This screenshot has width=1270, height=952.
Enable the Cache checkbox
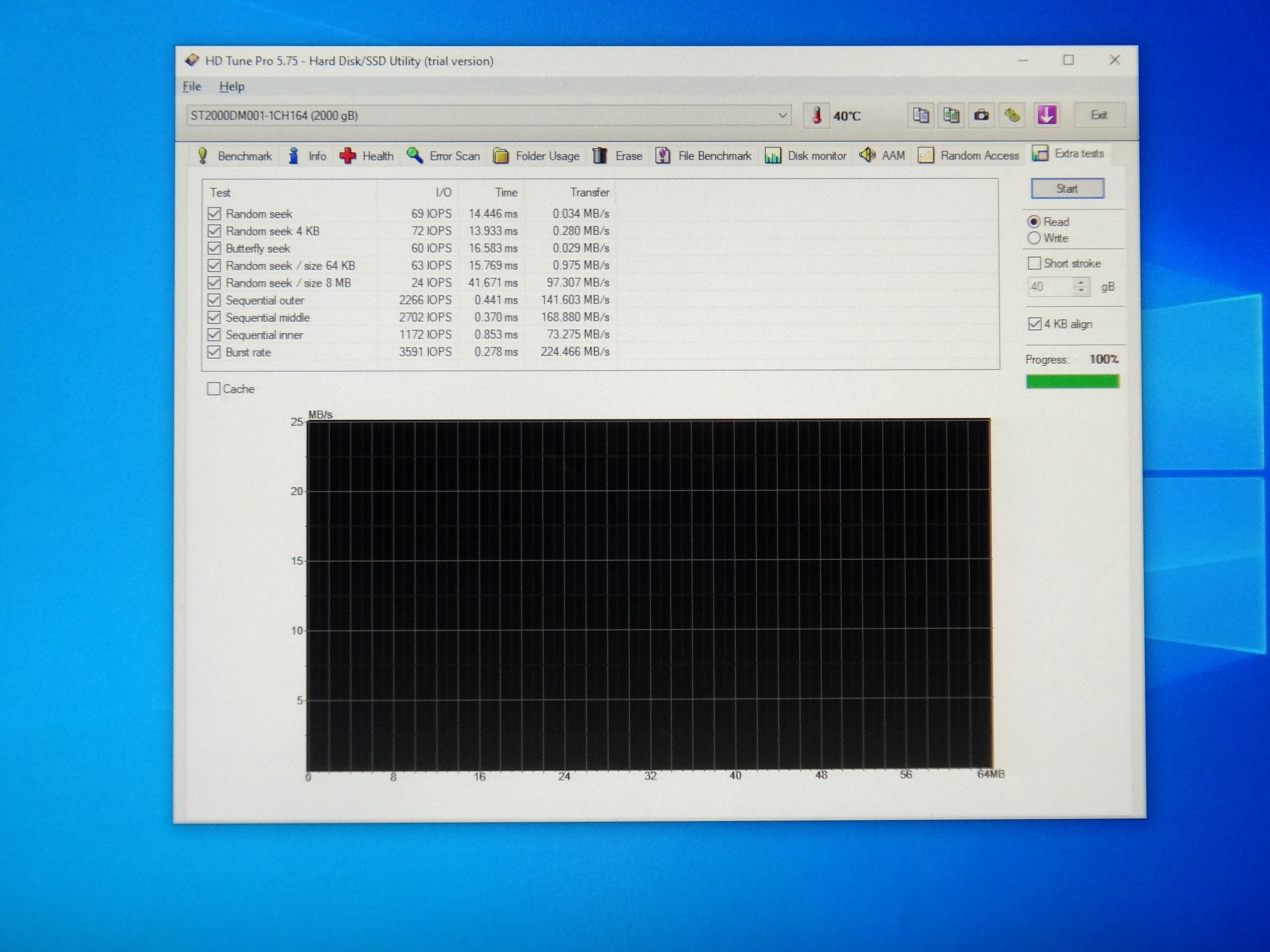point(214,389)
